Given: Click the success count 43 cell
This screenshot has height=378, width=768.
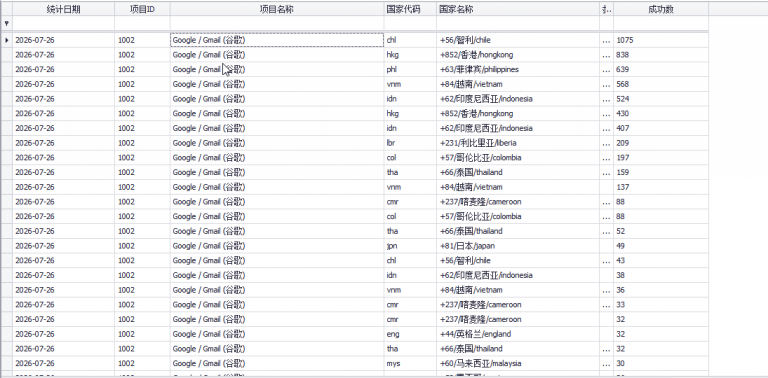Looking at the screenshot, I should coord(661,260).
